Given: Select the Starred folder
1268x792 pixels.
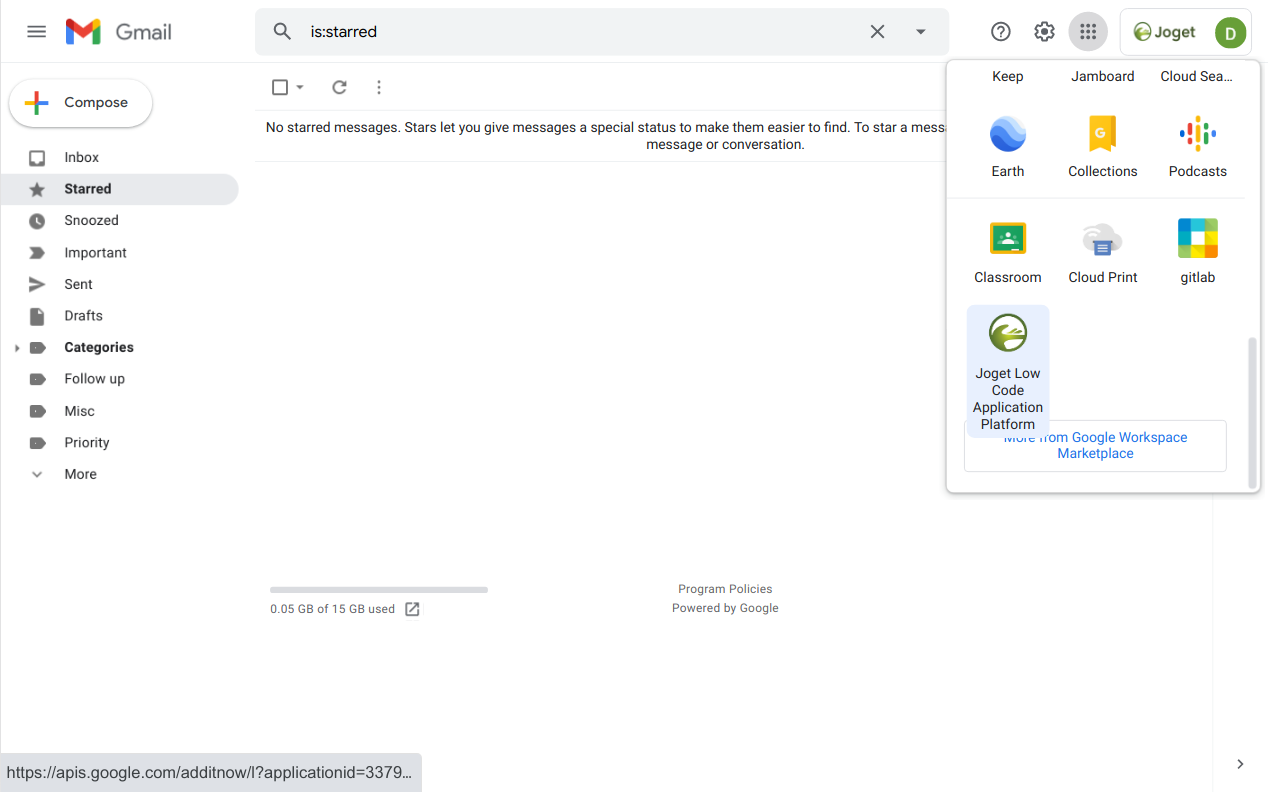Looking at the screenshot, I should coord(120,189).
